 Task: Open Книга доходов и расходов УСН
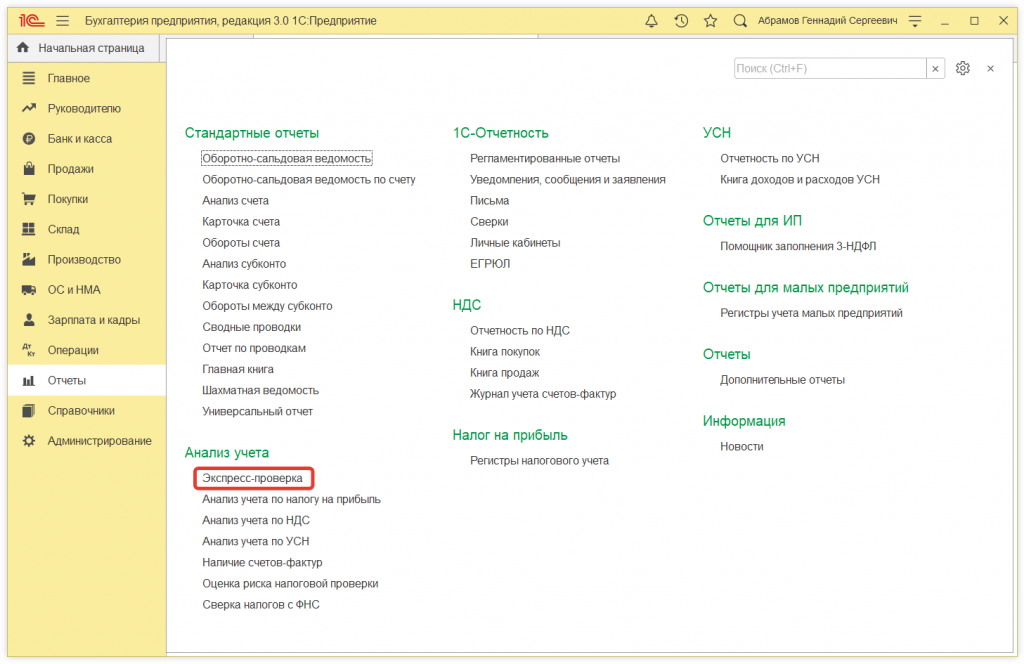coord(800,180)
